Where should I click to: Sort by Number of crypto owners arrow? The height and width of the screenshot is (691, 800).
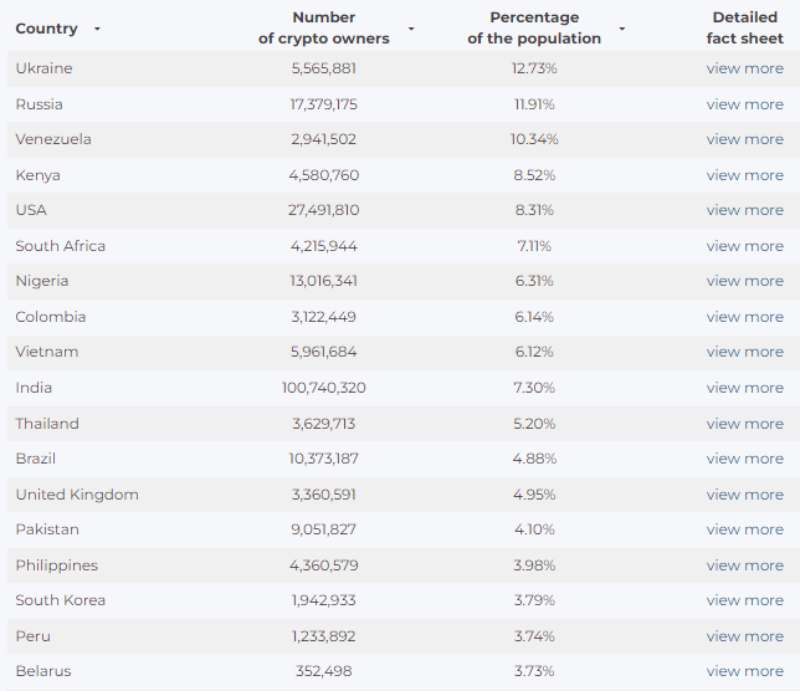[x=411, y=29]
